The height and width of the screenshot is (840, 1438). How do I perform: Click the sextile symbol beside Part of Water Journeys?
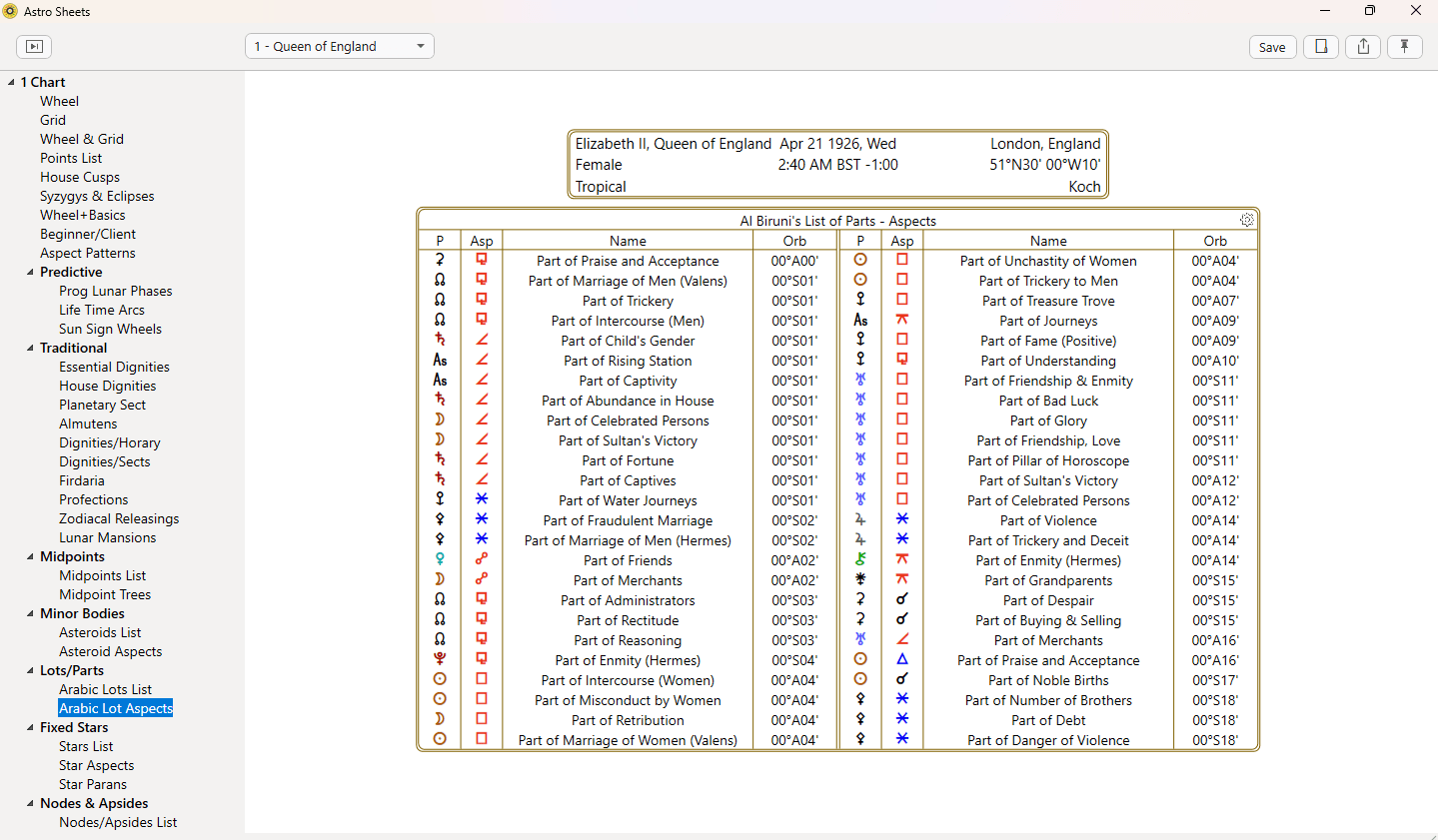coord(482,499)
